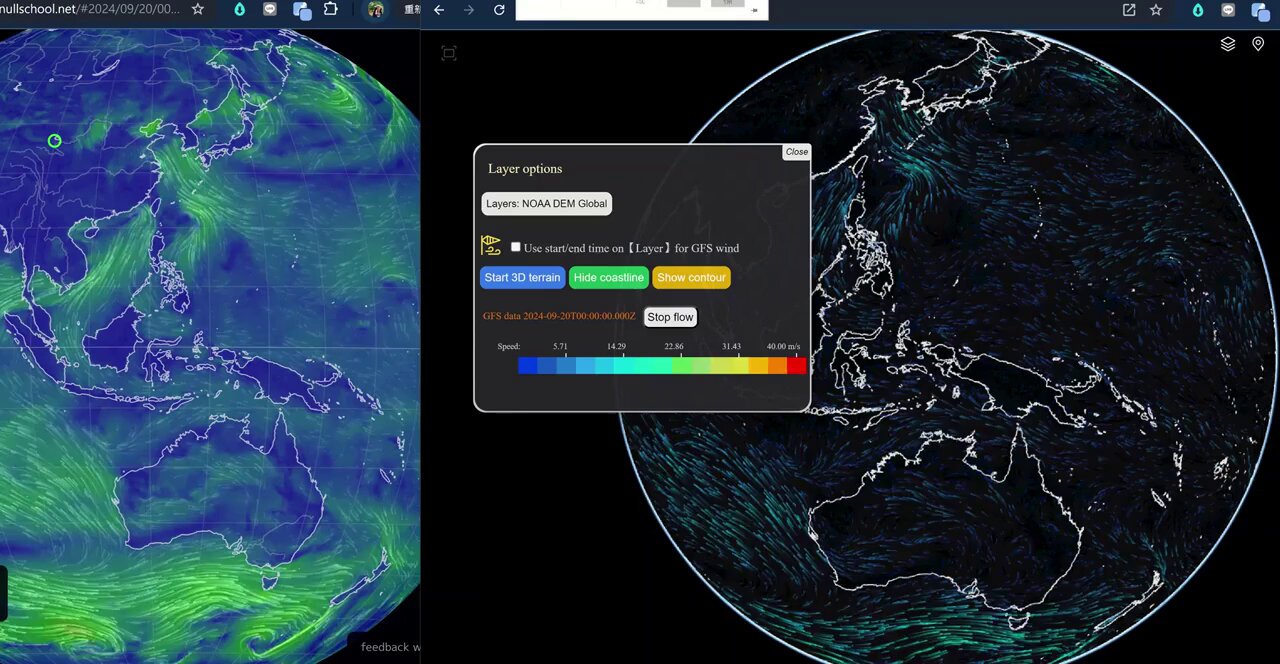
Task: Click the teal water-drop extension in right browser
Action: click(x=1198, y=10)
